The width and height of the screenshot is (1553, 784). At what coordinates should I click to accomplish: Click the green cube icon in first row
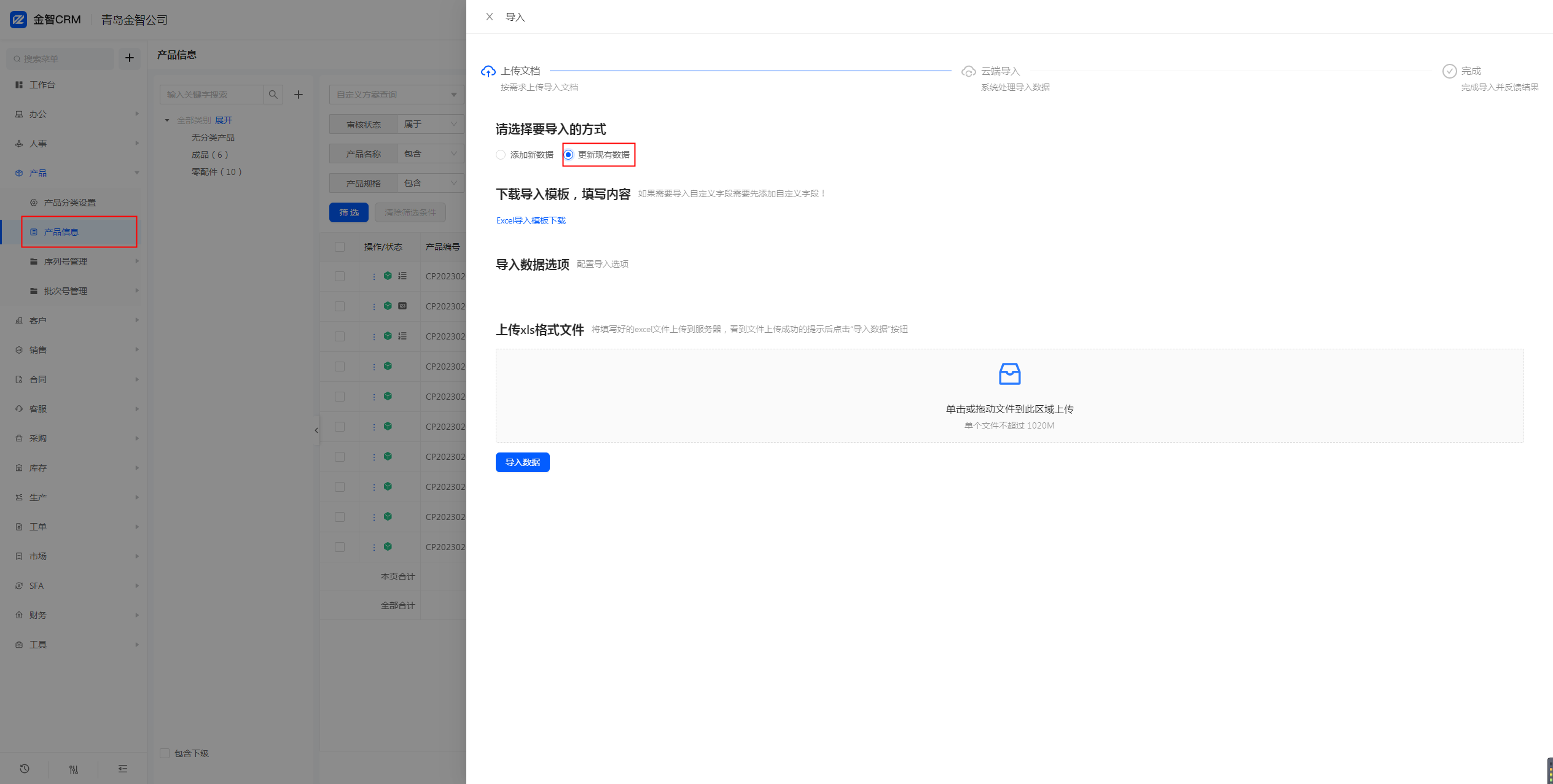pyautogui.click(x=388, y=276)
